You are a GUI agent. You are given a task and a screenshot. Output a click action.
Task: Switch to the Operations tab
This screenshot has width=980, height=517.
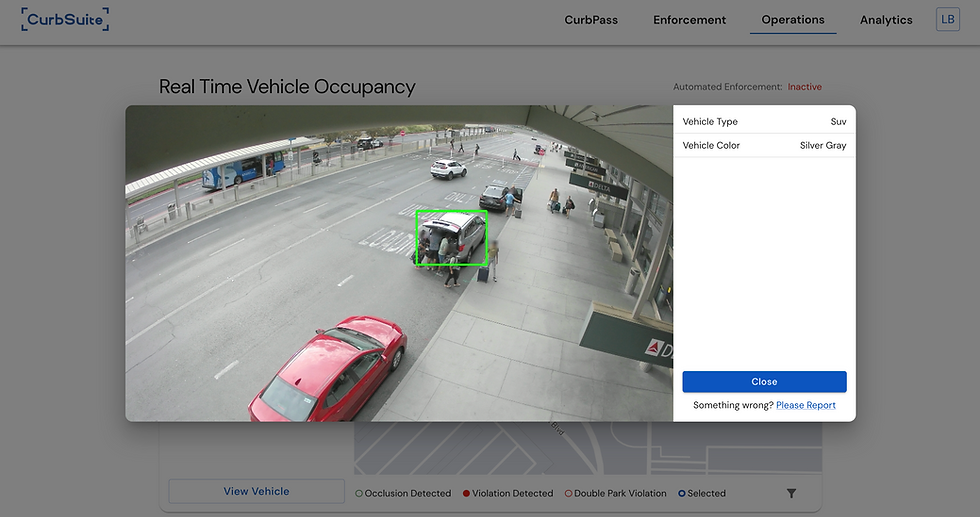click(x=792, y=20)
